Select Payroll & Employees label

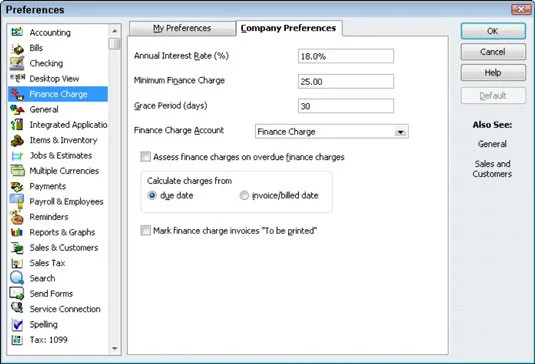66,202
